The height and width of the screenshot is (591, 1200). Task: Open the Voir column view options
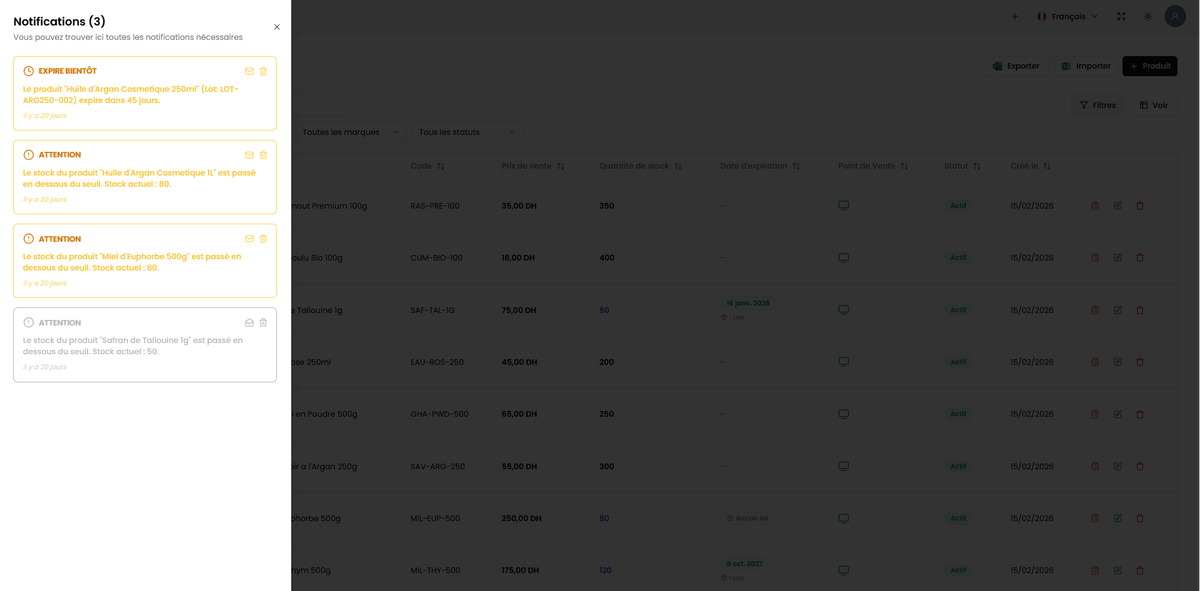click(1153, 105)
